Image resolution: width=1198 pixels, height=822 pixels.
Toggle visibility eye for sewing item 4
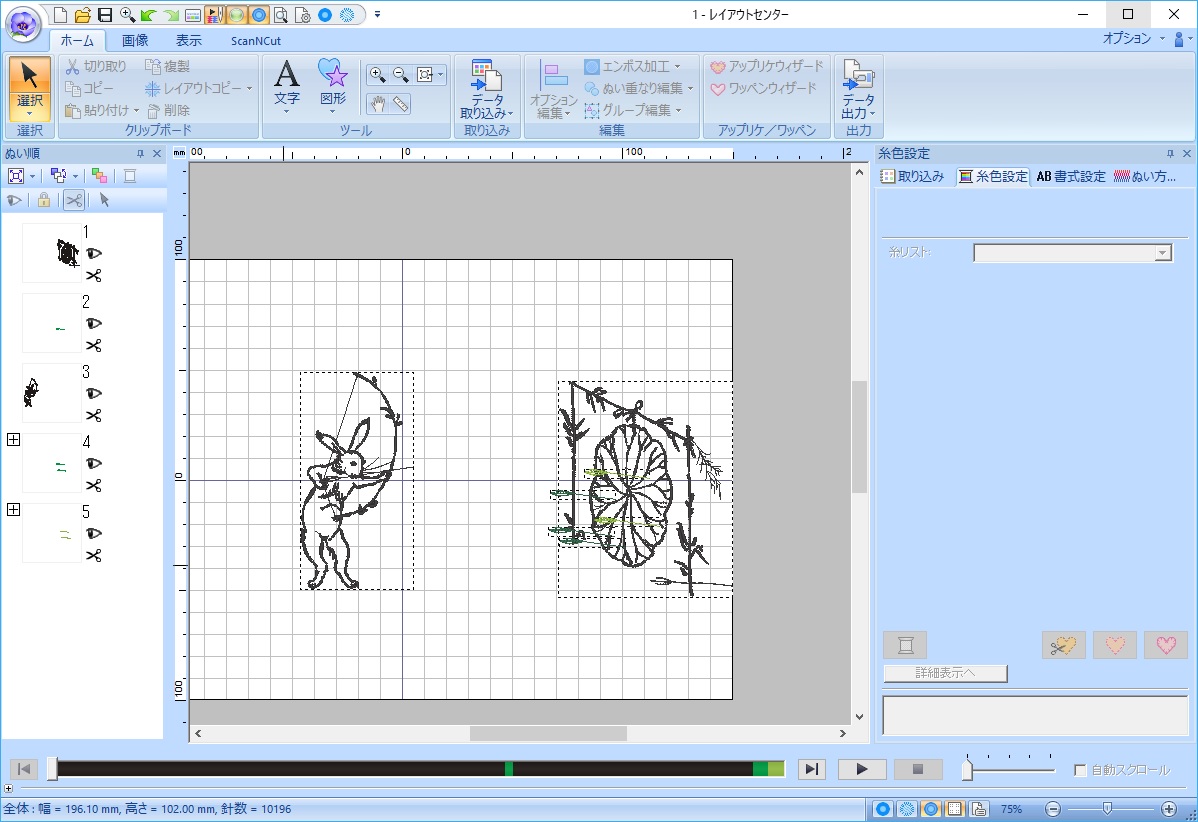(94, 464)
